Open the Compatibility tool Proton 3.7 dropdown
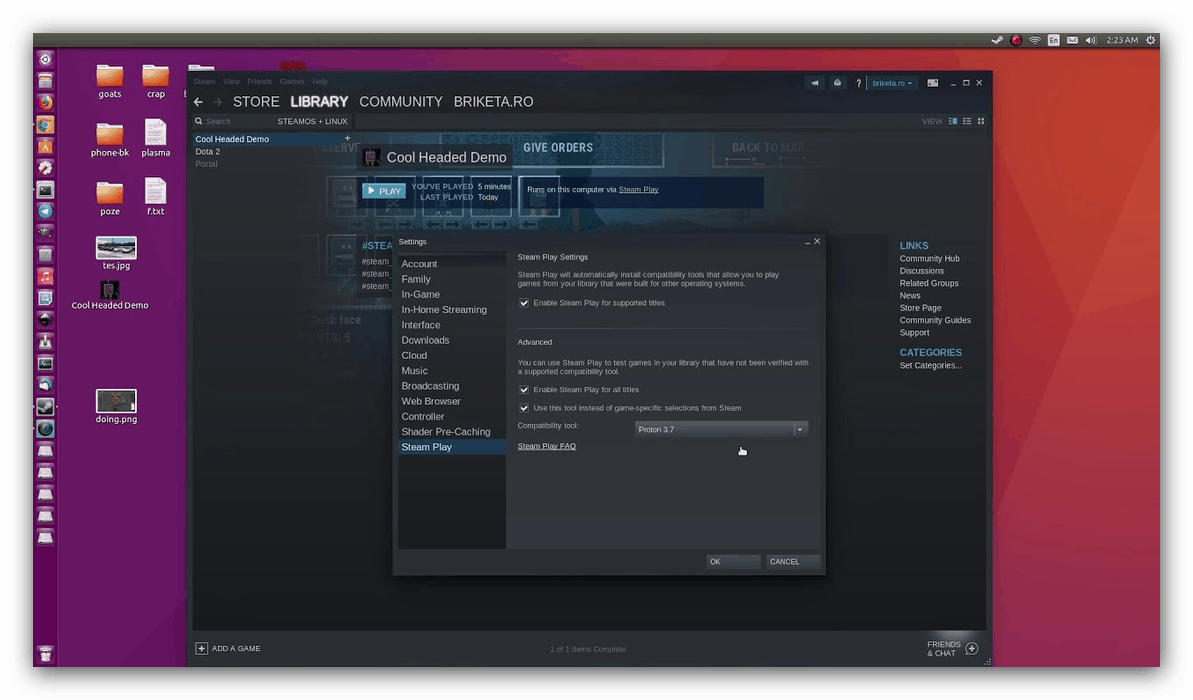This screenshot has width=1193, height=700. click(x=720, y=429)
